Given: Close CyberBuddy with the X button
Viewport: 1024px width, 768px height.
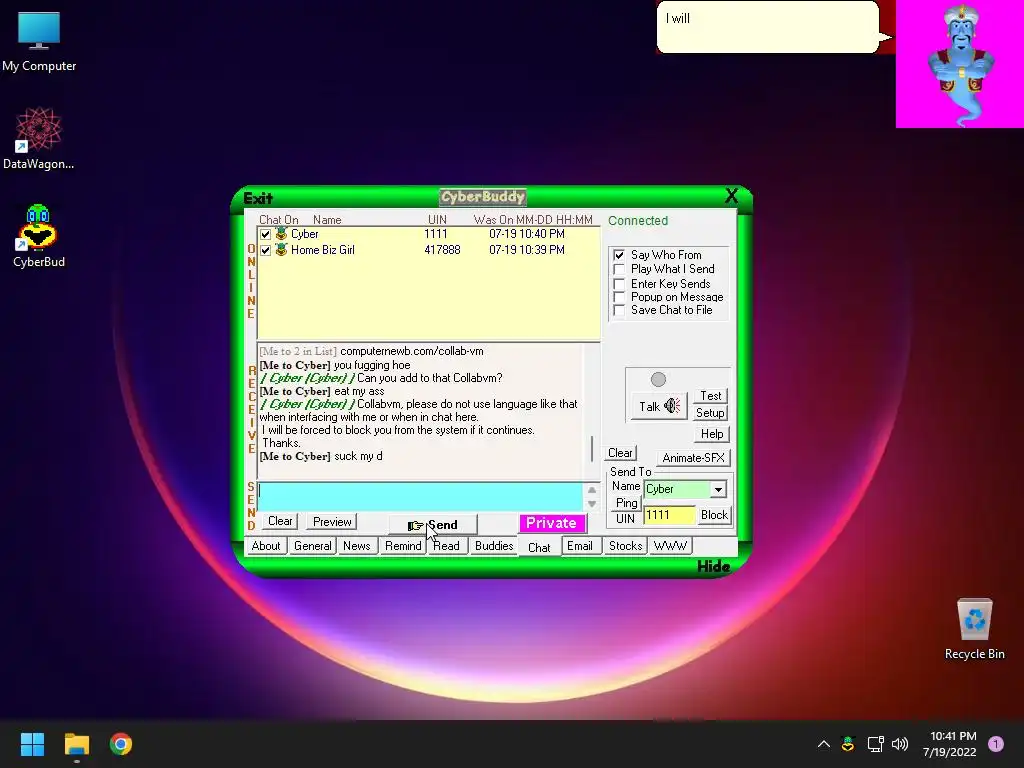Looking at the screenshot, I should [x=731, y=196].
